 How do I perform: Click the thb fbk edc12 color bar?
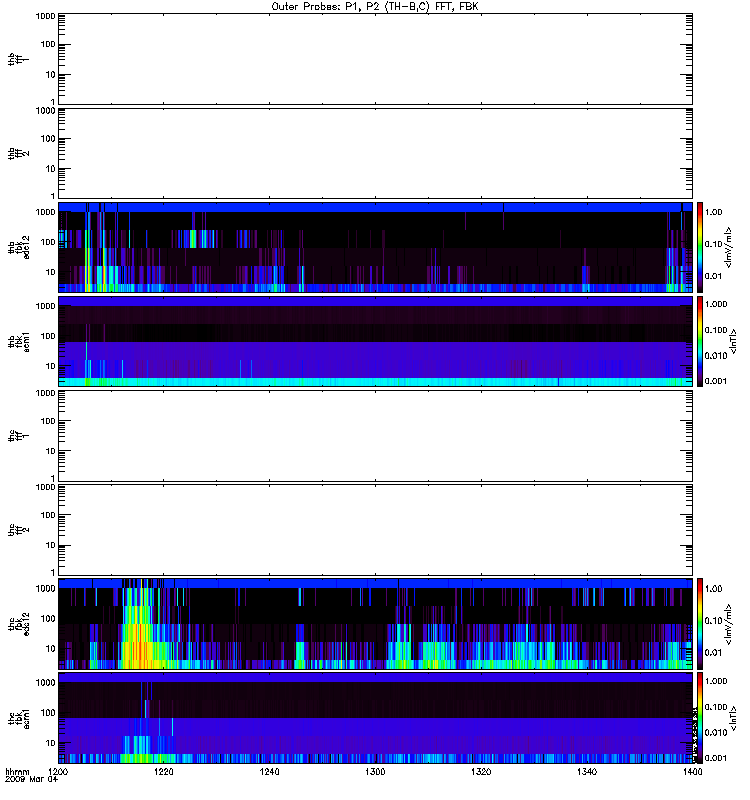coord(700,247)
